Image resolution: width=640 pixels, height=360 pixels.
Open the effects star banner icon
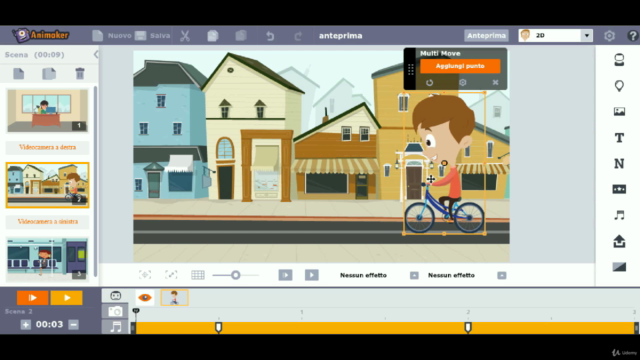pyautogui.click(x=619, y=189)
